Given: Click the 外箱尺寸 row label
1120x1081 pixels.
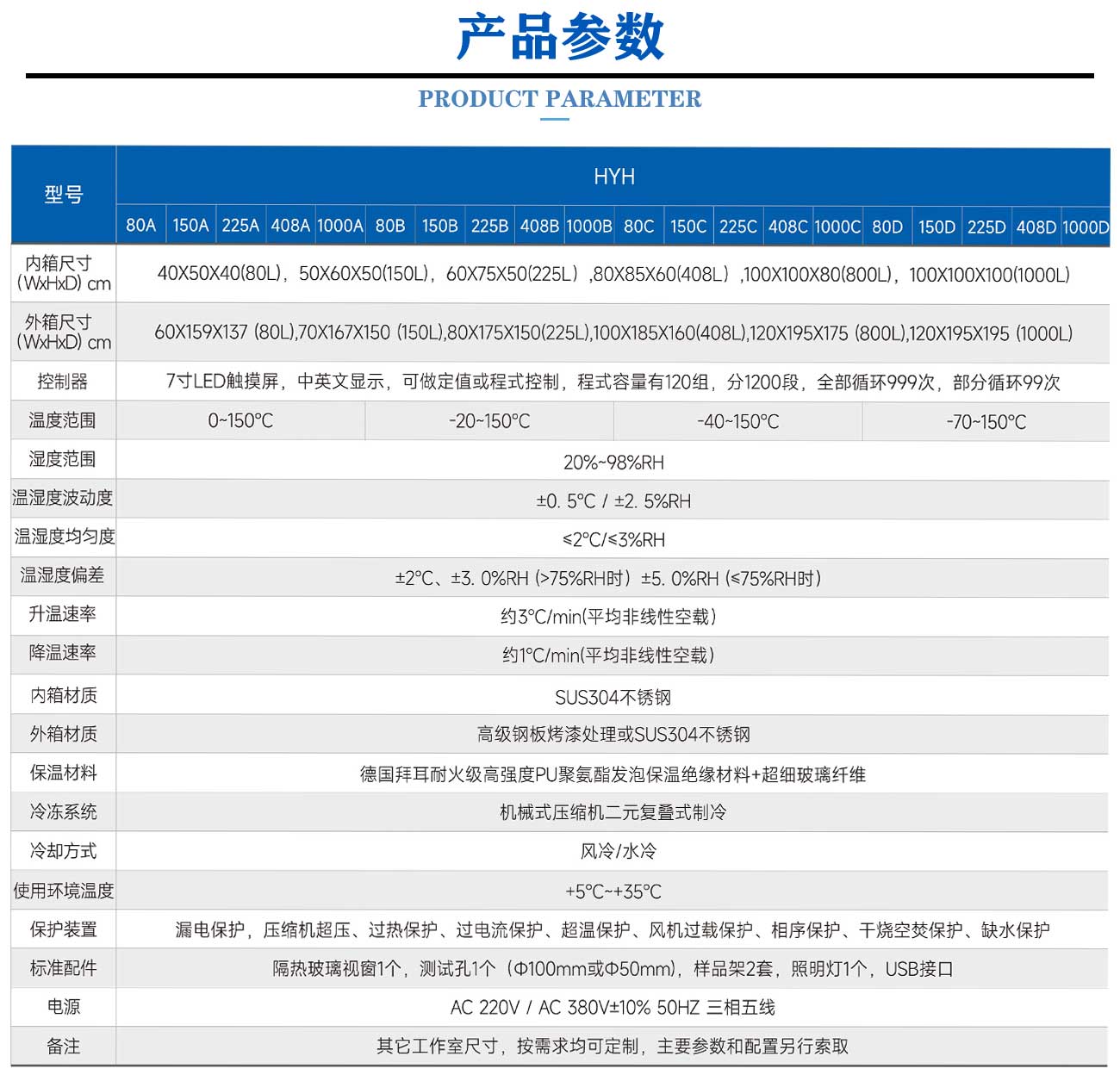Looking at the screenshot, I should (x=64, y=332).
